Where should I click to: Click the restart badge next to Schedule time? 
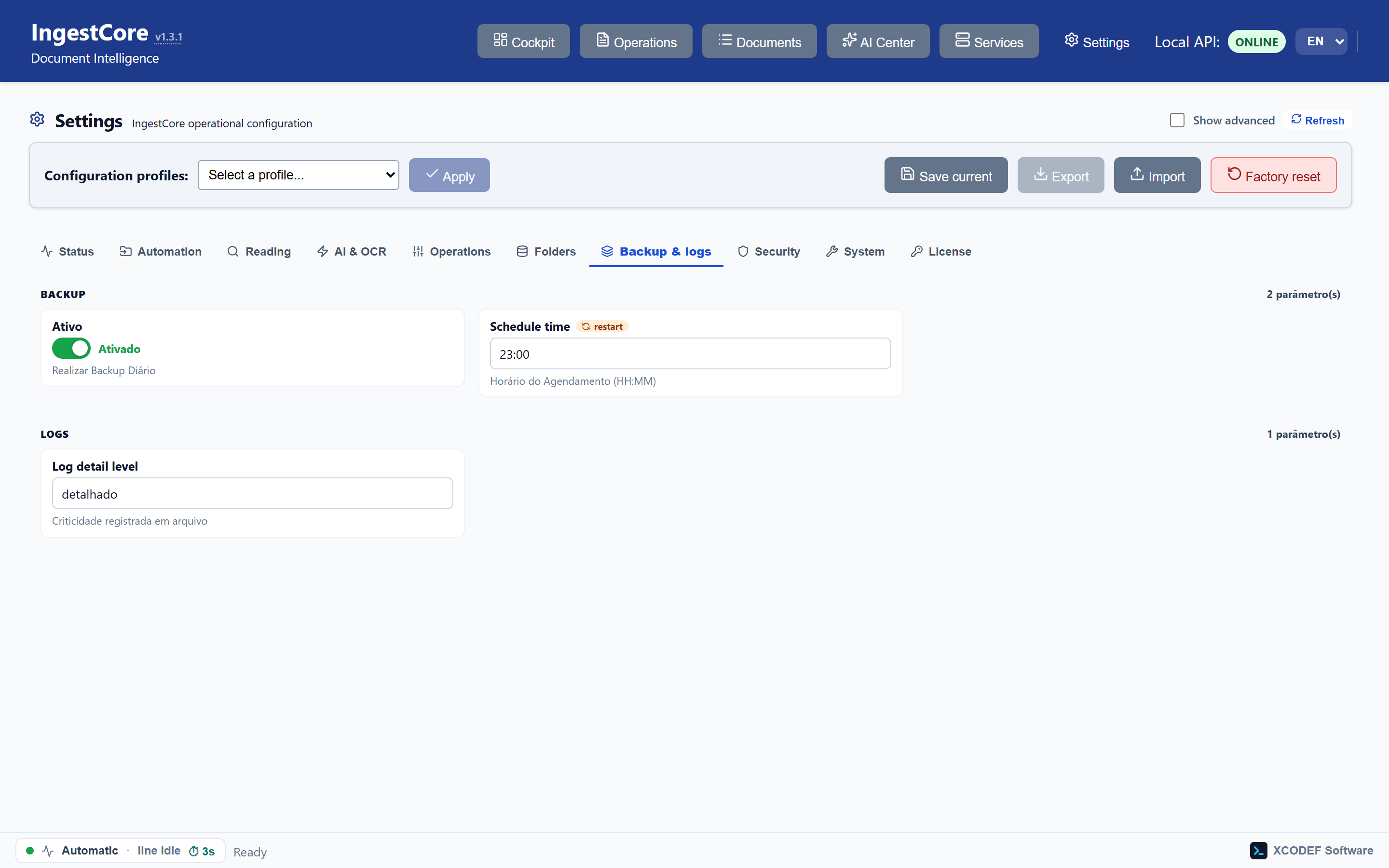(602, 326)
